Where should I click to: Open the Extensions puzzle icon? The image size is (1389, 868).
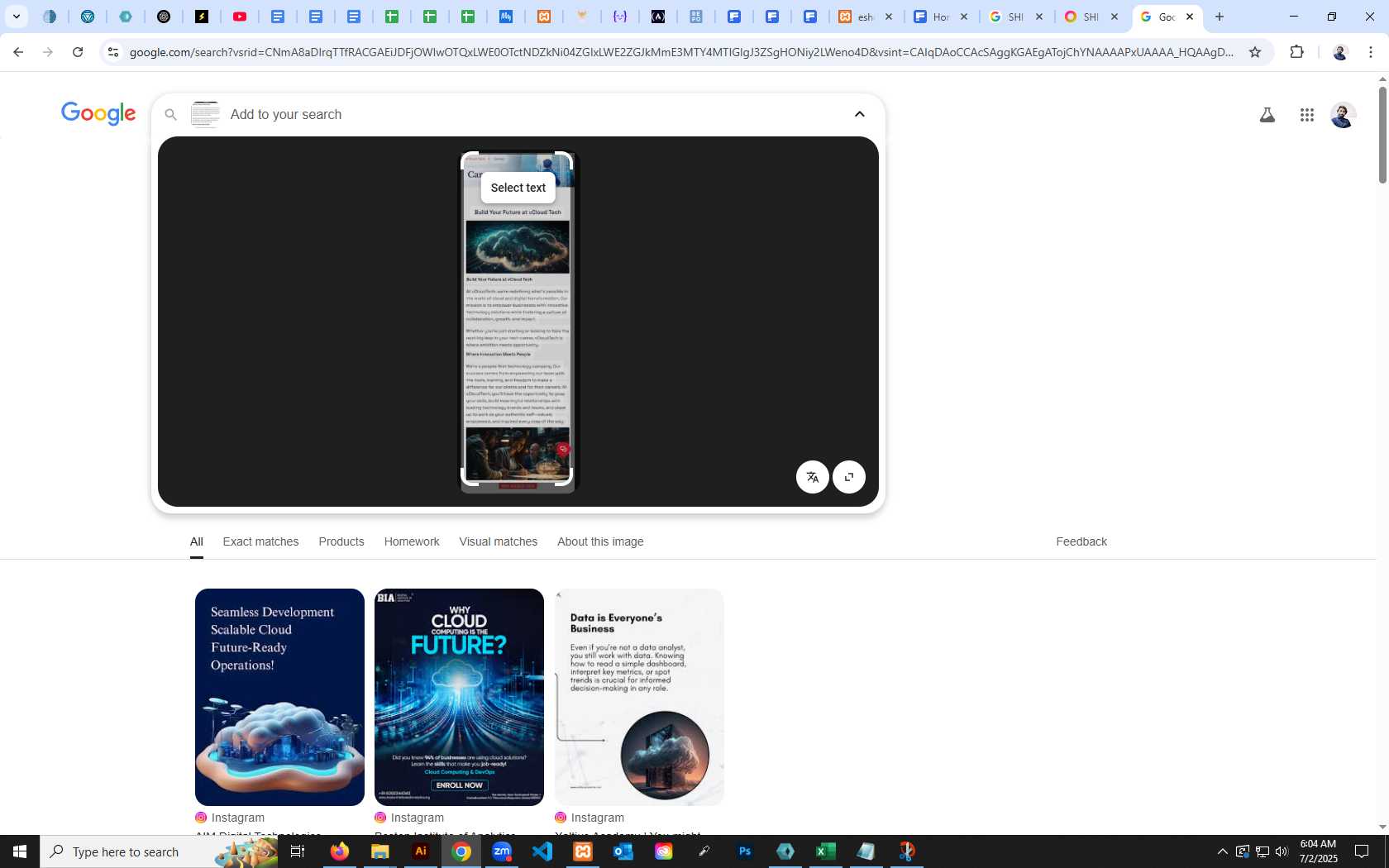pos(1296,52)
